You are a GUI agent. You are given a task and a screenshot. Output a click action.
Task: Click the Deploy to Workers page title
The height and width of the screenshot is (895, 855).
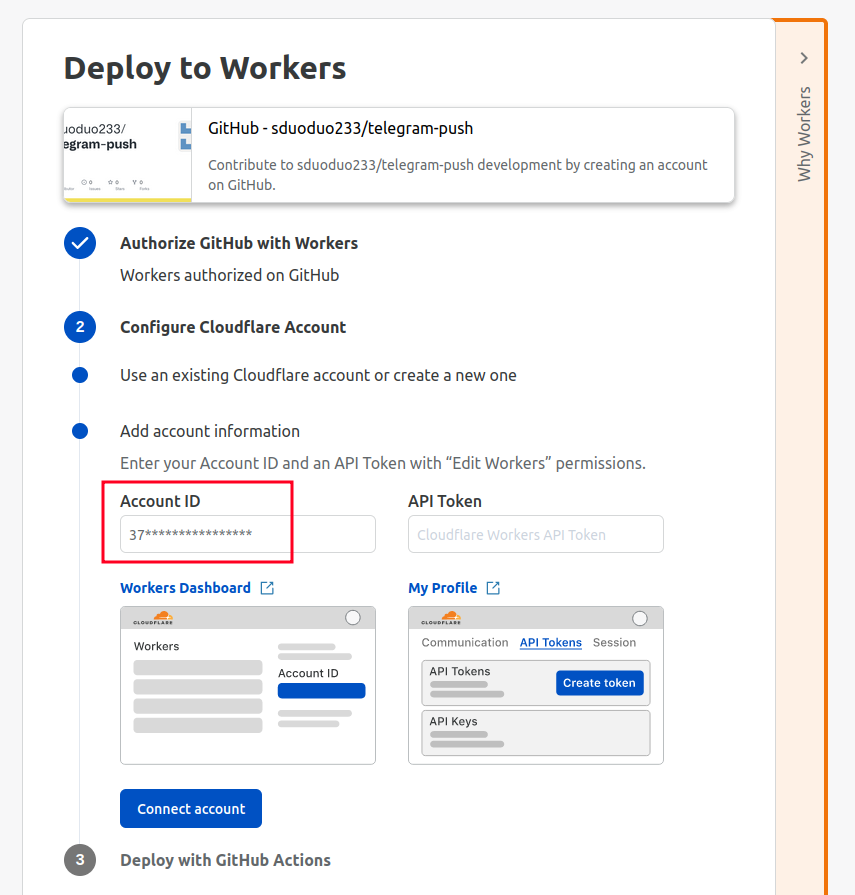coord(205,68)
